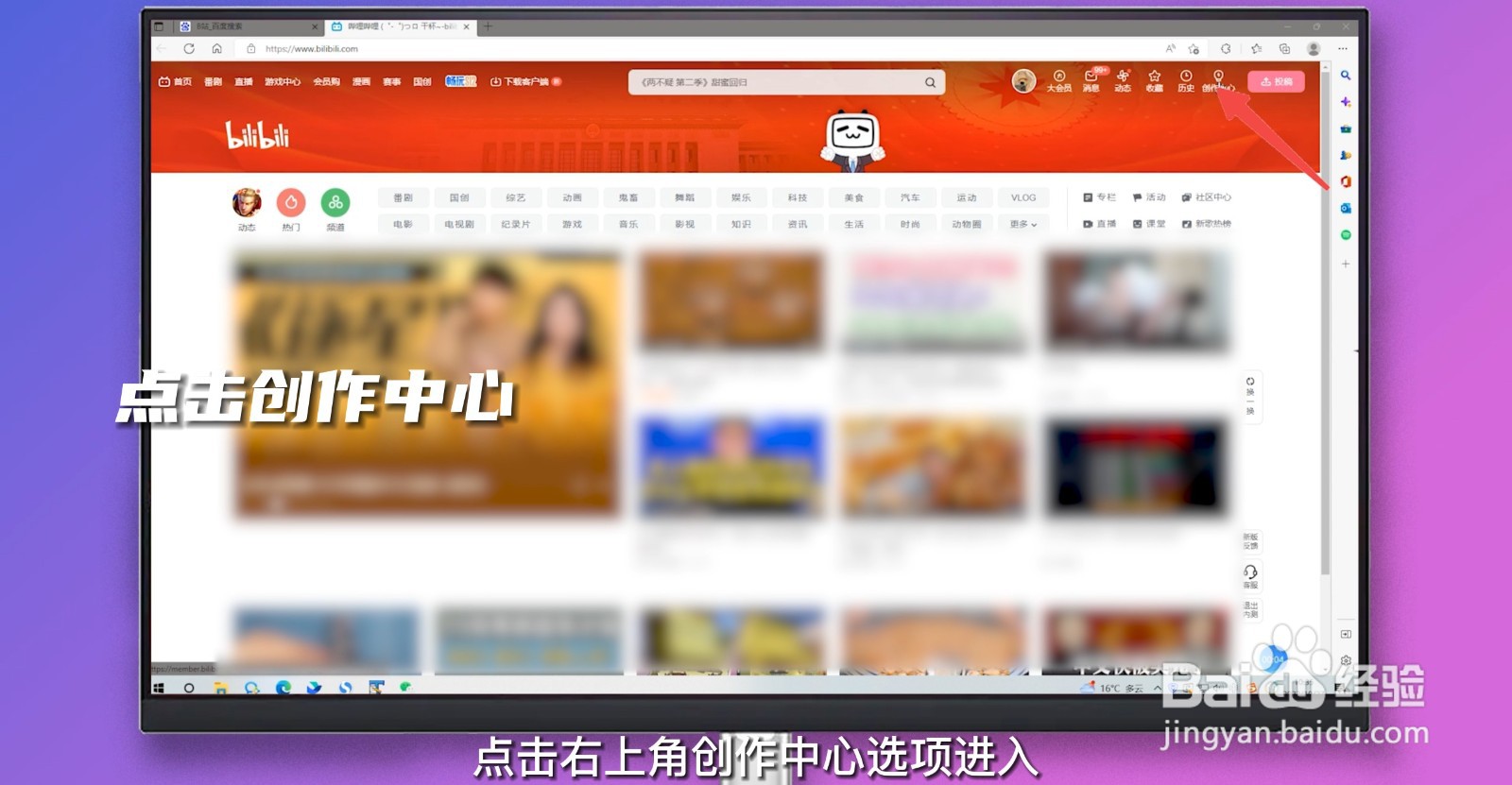
Task: Open the 新歌热榜 link
Action: [1207, 224]
